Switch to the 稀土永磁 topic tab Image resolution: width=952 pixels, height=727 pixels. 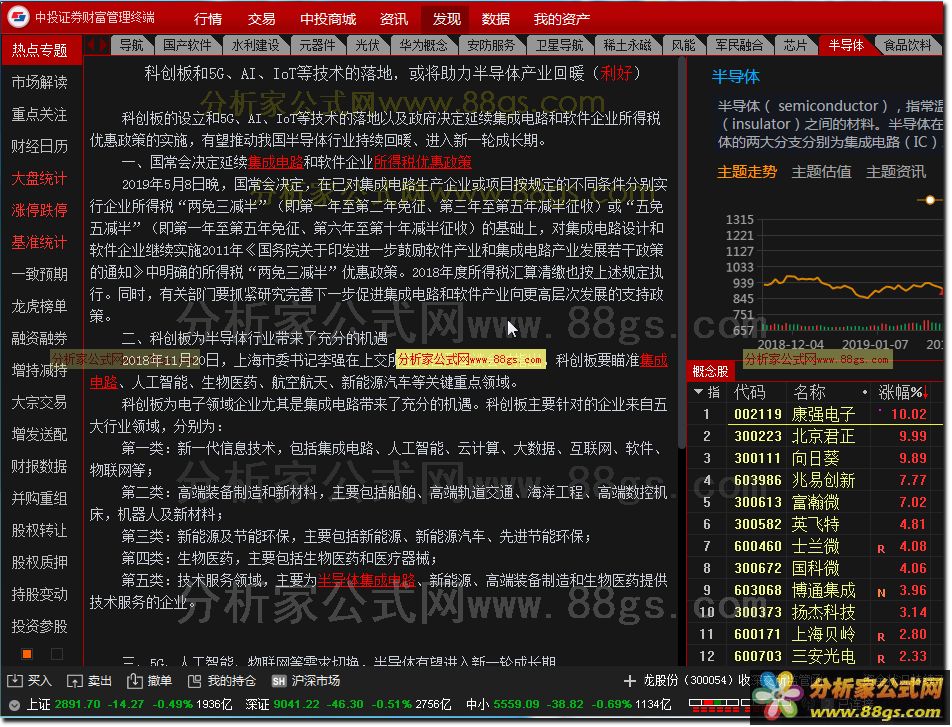point(627,45)
